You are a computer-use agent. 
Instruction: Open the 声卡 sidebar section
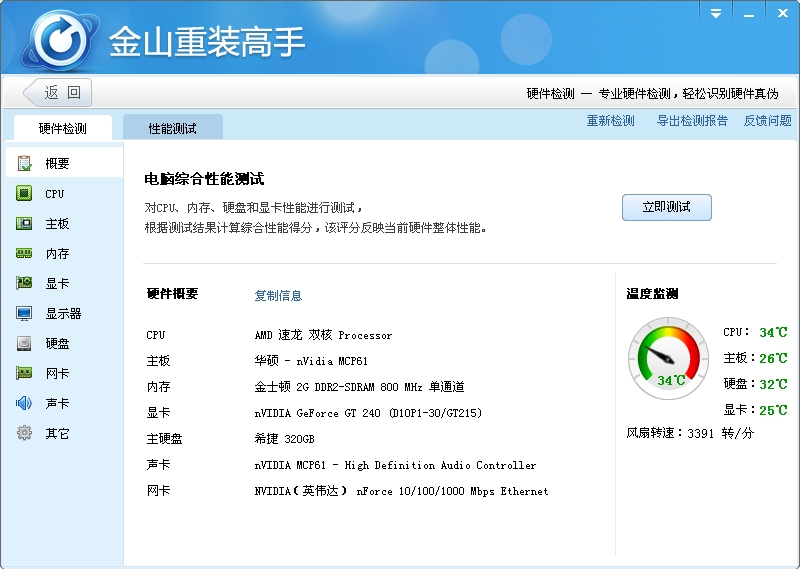64,403
